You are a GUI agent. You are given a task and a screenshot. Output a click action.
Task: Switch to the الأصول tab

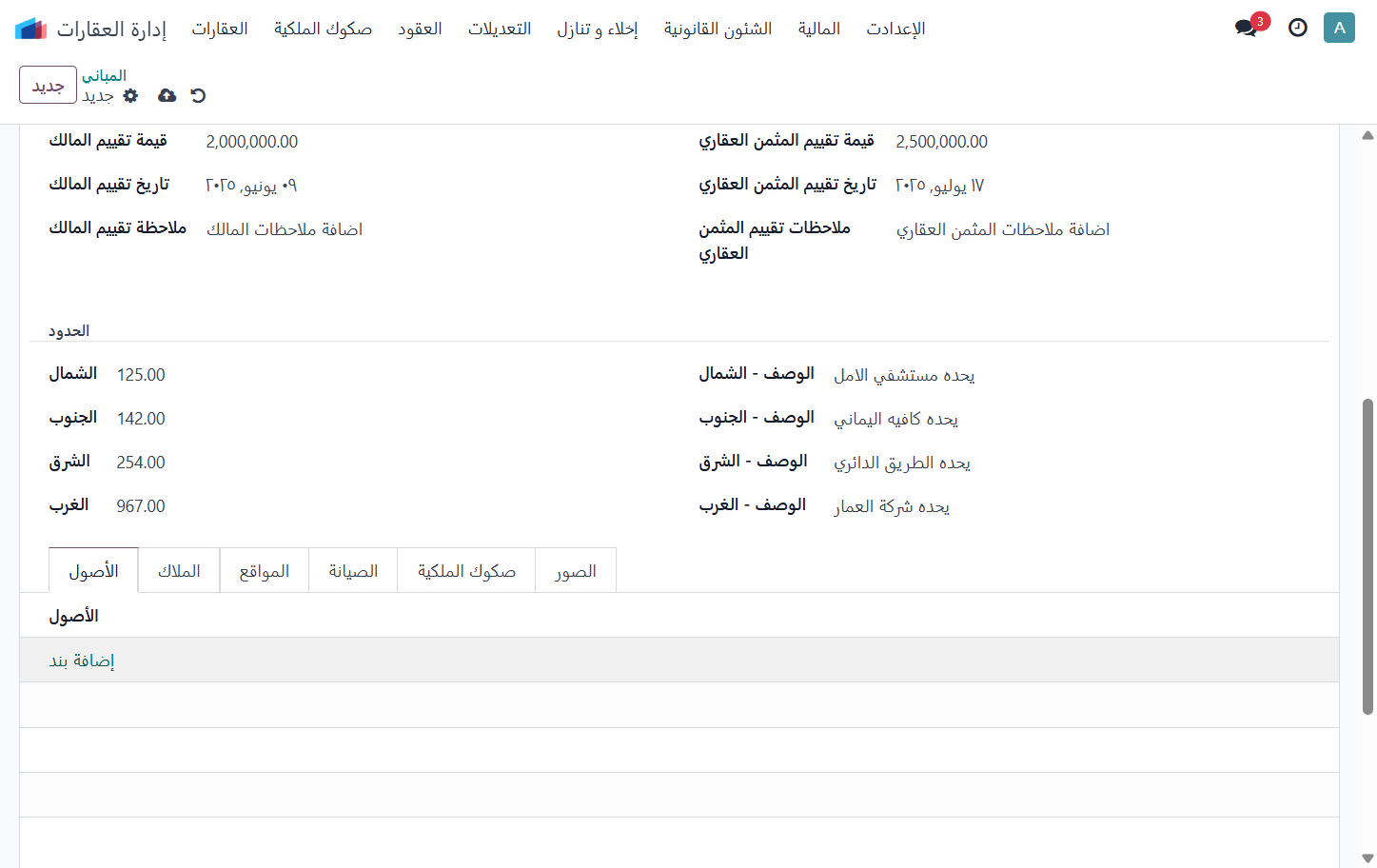coord(93,570)
